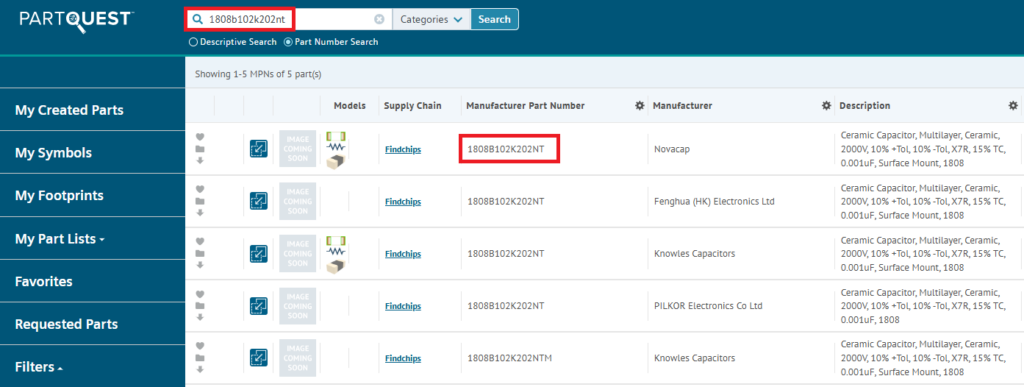1024x387 pixels.
Task: Click the Supply Chain column header
Action: click(x=413, y=106)
